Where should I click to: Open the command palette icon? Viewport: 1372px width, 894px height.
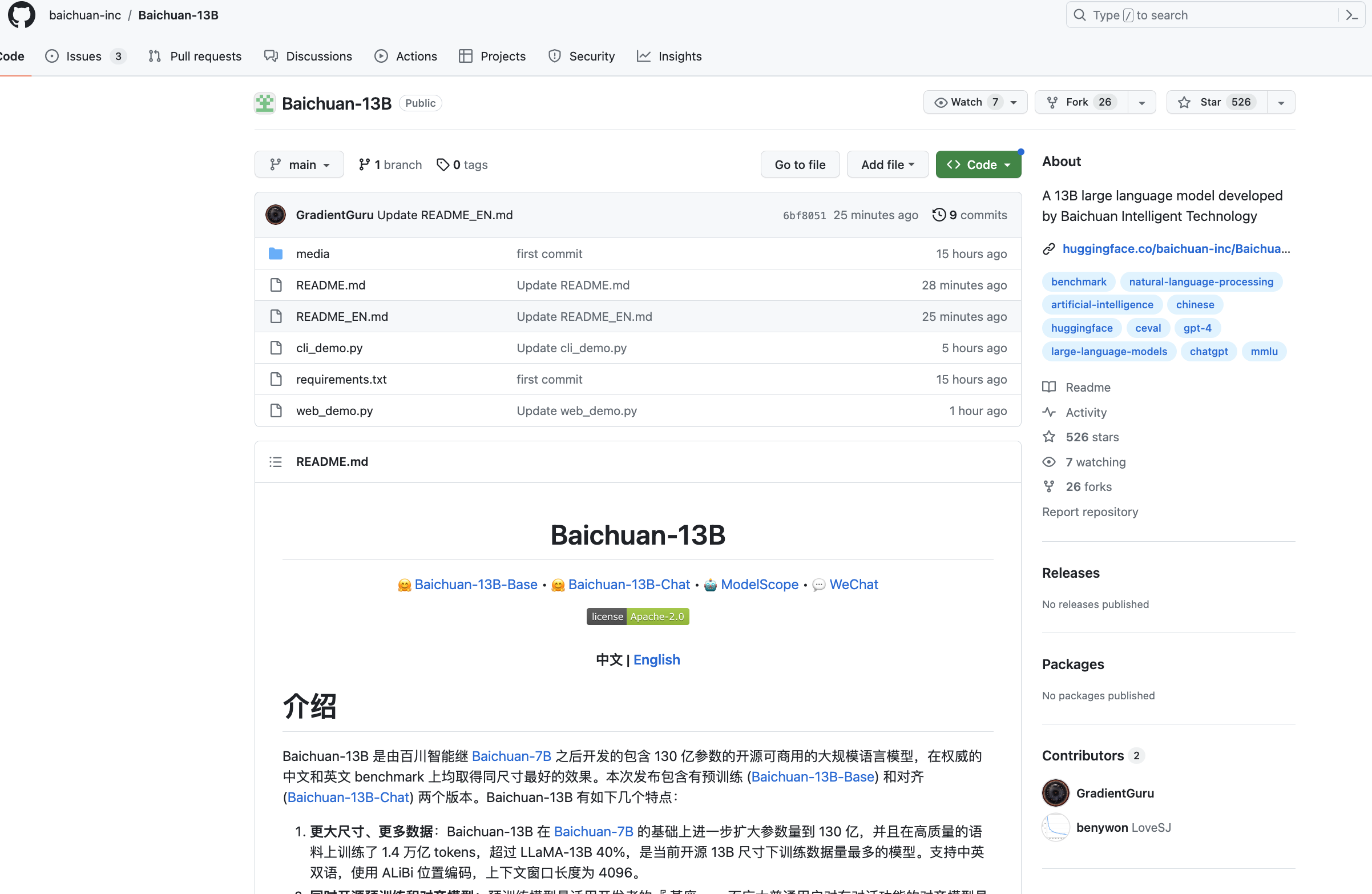pyautogui.click(x=1352, y=15)
